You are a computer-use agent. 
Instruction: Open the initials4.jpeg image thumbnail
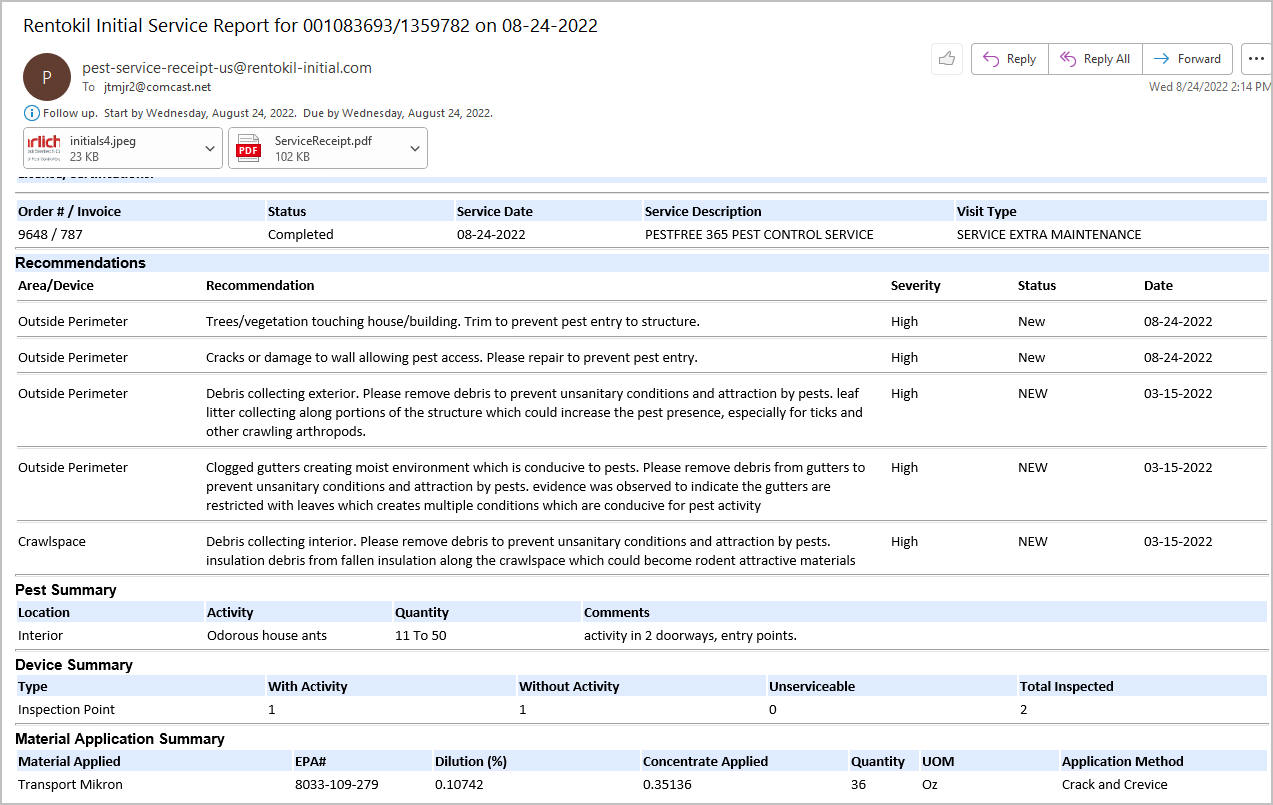[44, 148]
